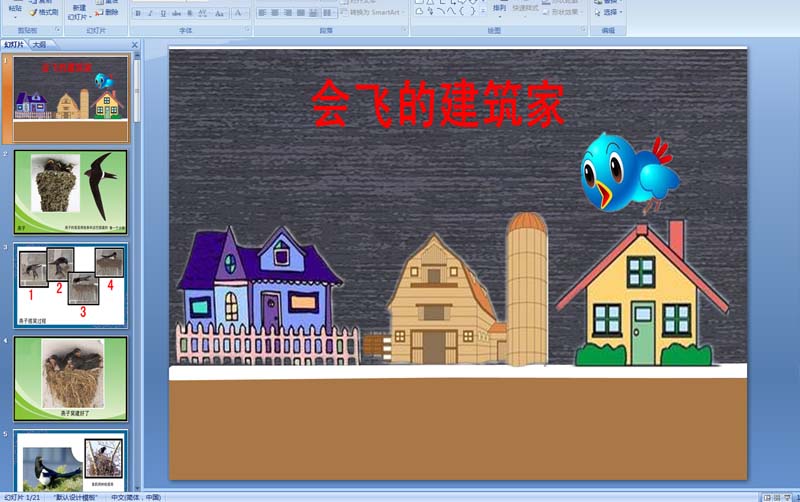Open the columns dropdown in paragraph group
The image size is (800, 502).
click(328, 13)
